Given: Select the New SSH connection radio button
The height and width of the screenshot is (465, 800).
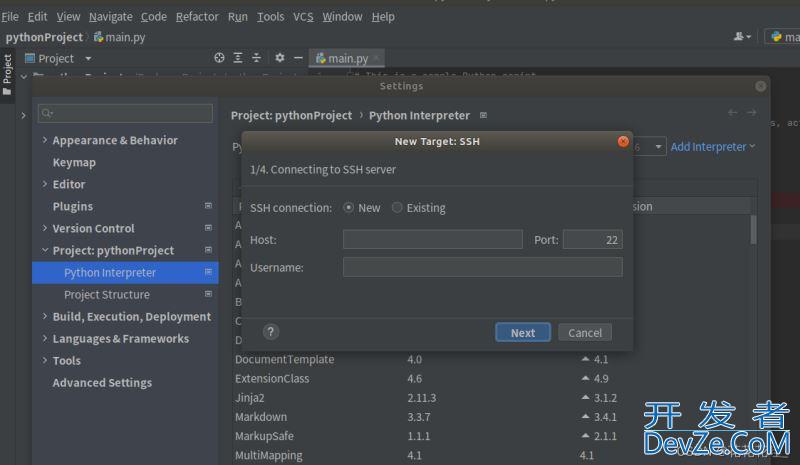Looking at the screenshot, I should pos(349,208).
